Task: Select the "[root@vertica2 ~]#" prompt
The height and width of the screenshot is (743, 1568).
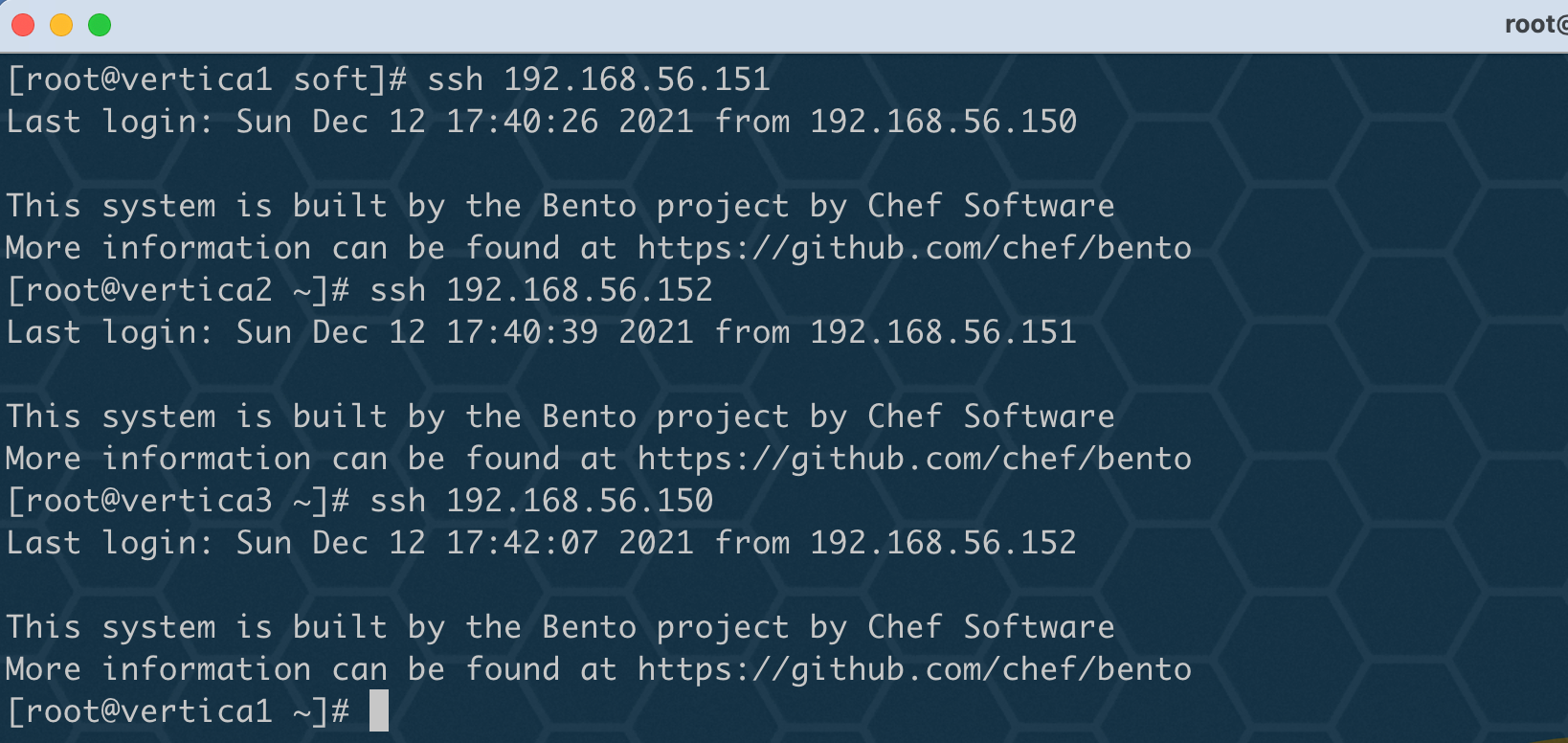Action: point(178,290)
